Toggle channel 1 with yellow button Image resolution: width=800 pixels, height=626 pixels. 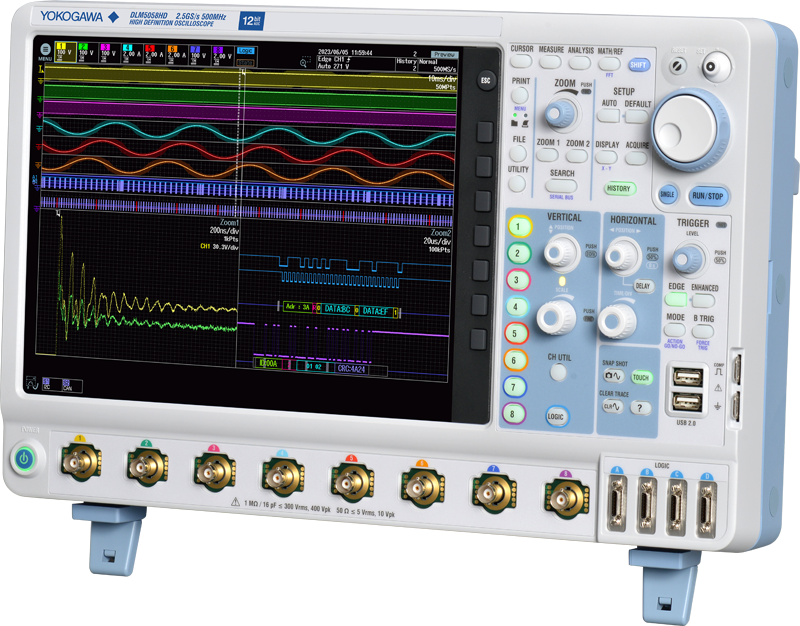tap(517, 226)
